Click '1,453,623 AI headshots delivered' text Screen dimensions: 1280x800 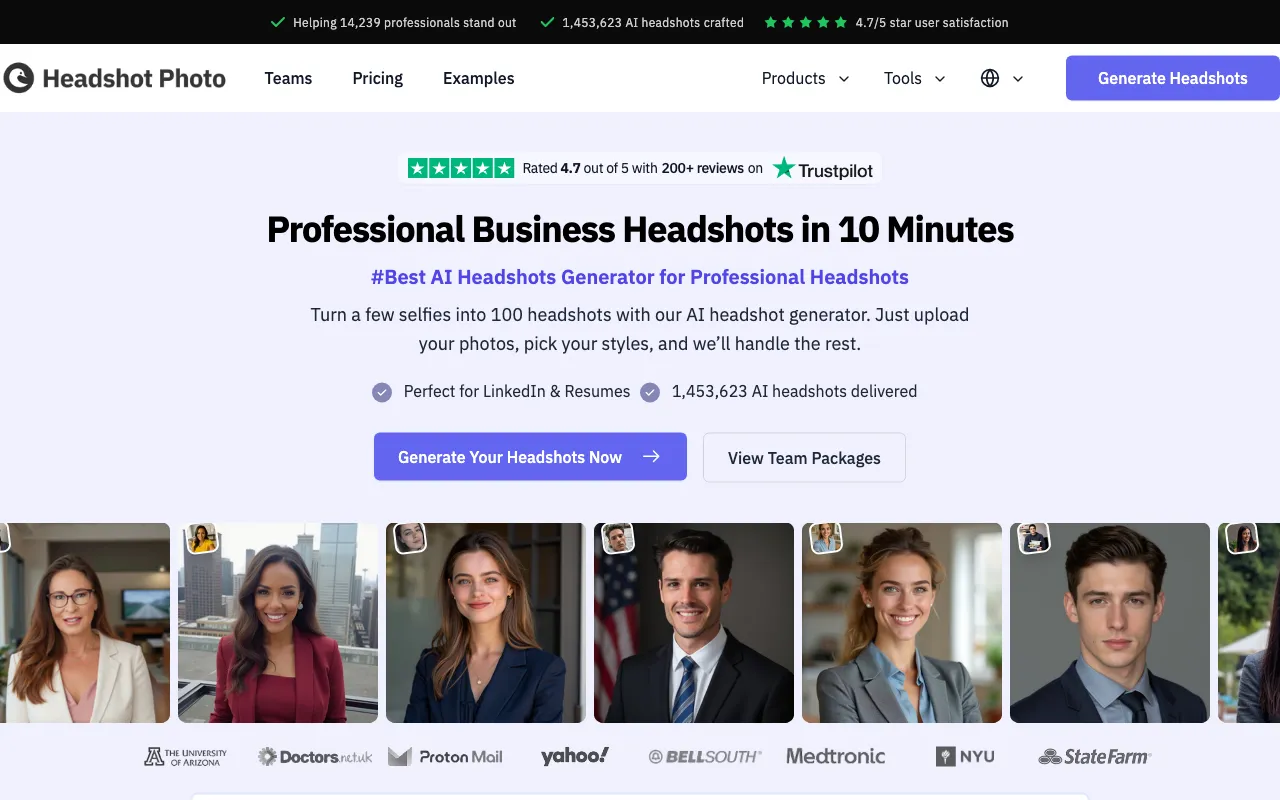click(794, 392)
